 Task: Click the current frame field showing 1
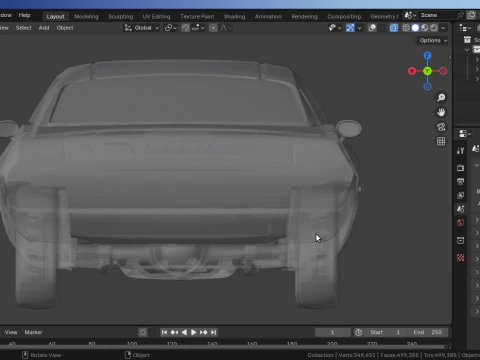coord(333,332)
